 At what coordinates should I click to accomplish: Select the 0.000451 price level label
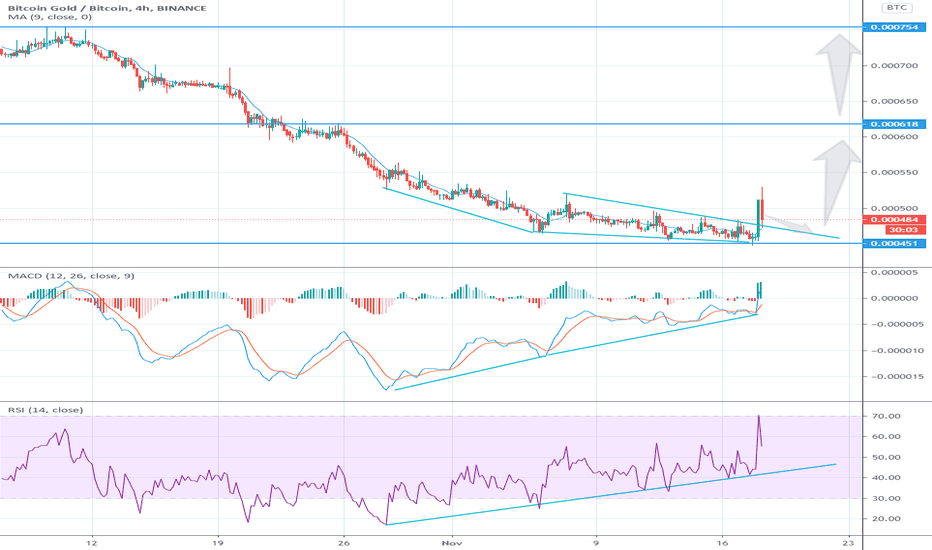(895, 243)
